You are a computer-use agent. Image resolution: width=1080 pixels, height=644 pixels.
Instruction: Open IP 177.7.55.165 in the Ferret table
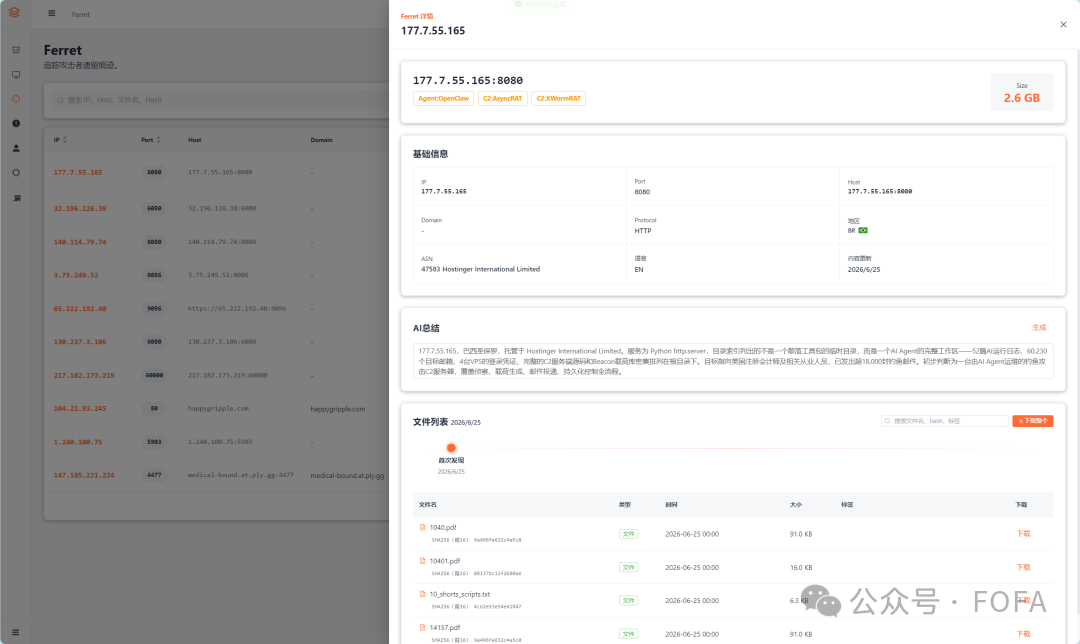click(78, 173)
